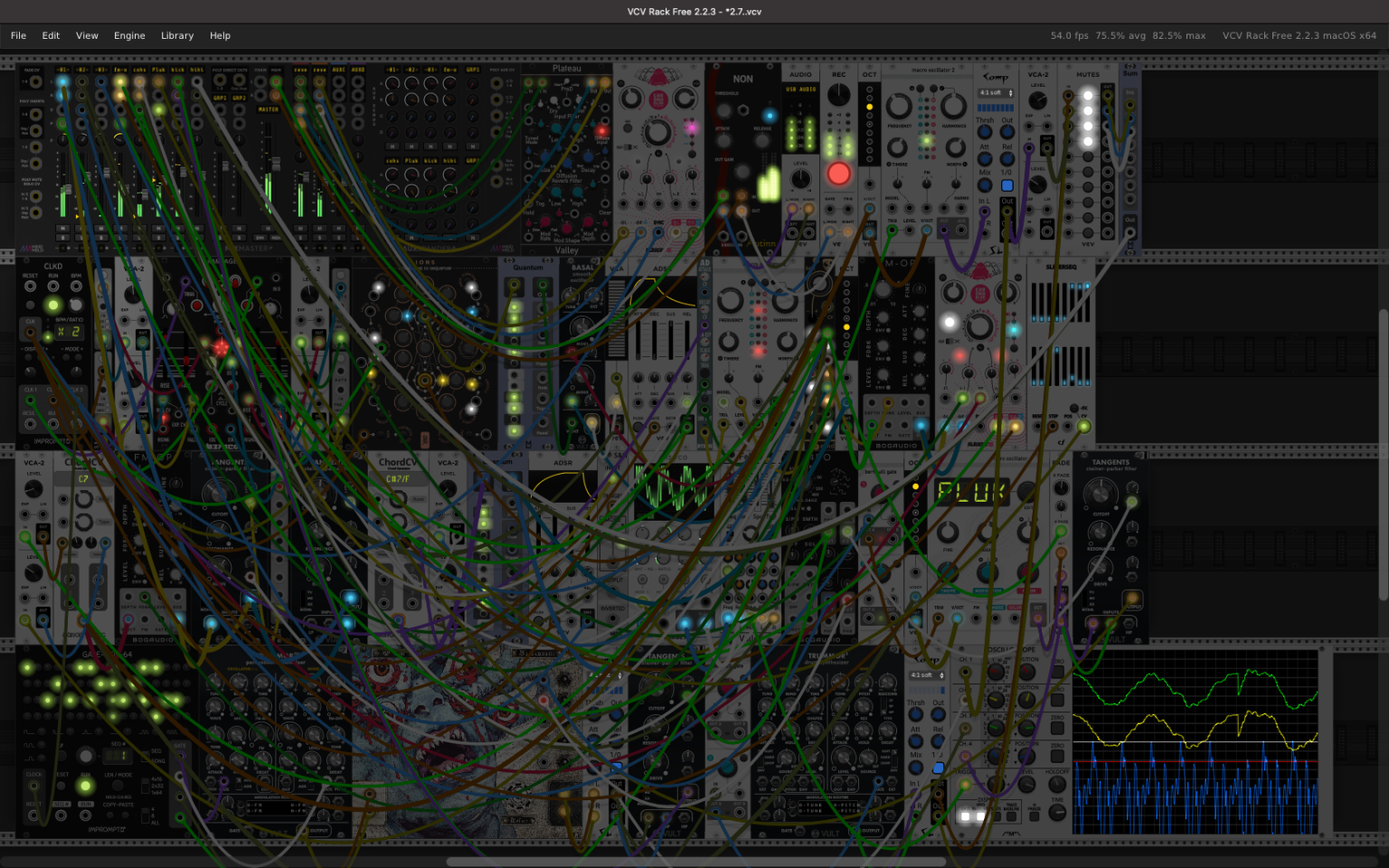
Task: Click TIMBRE knob on macro oscillator 2
Action: point(897,147)
